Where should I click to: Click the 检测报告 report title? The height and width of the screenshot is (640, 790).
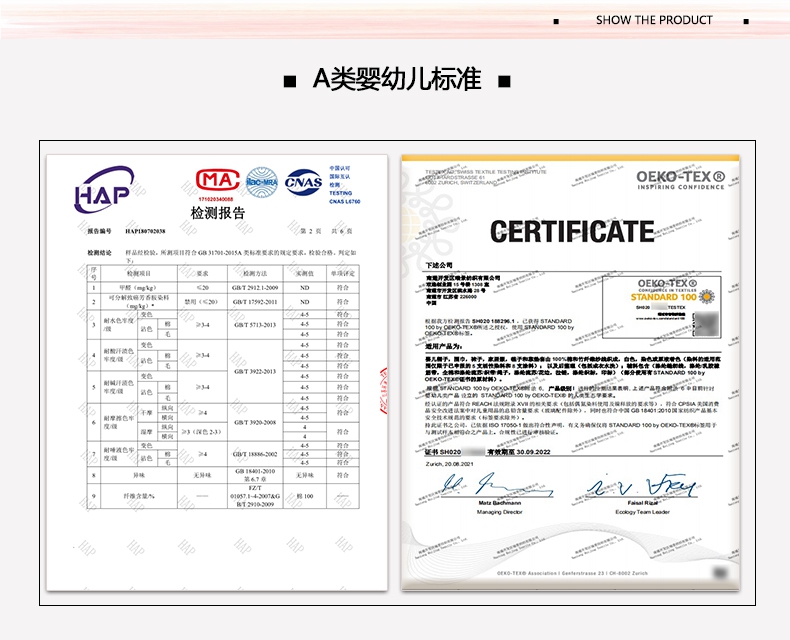(x=217, y=213)
